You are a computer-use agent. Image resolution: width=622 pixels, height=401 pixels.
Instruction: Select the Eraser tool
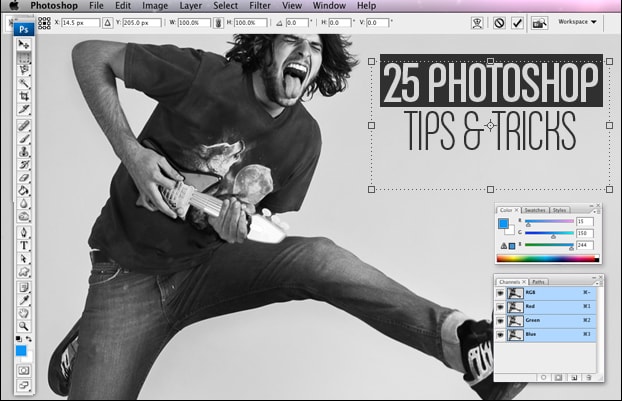[24, 178]
